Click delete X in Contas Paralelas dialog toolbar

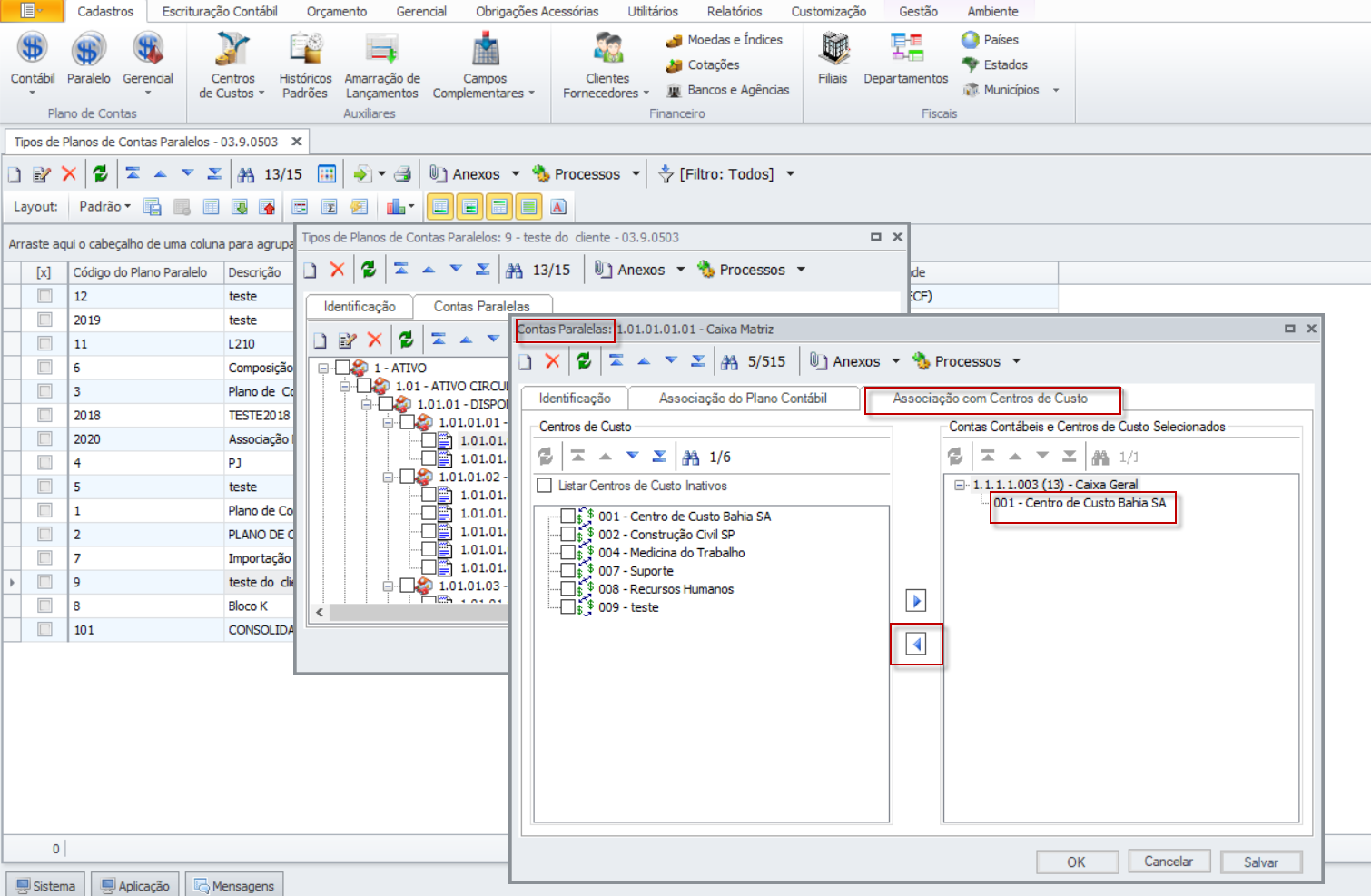(552, 361)
